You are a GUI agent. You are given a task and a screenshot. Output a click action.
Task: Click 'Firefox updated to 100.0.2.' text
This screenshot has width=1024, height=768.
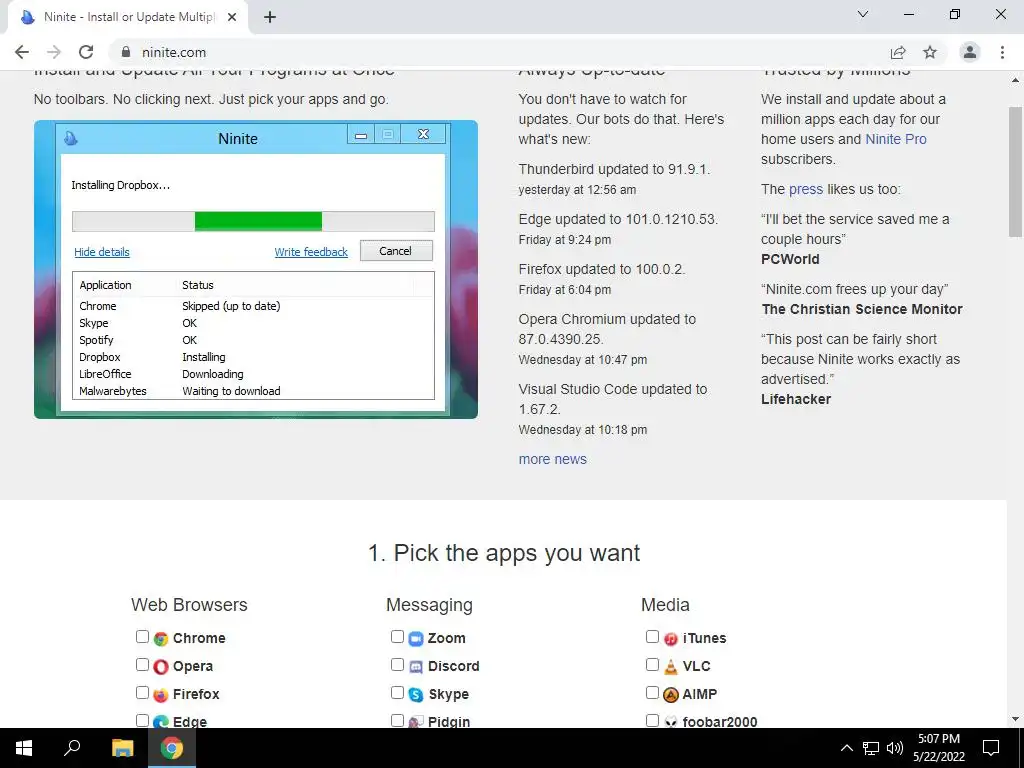pyautogui.click(x=601, y=269)
